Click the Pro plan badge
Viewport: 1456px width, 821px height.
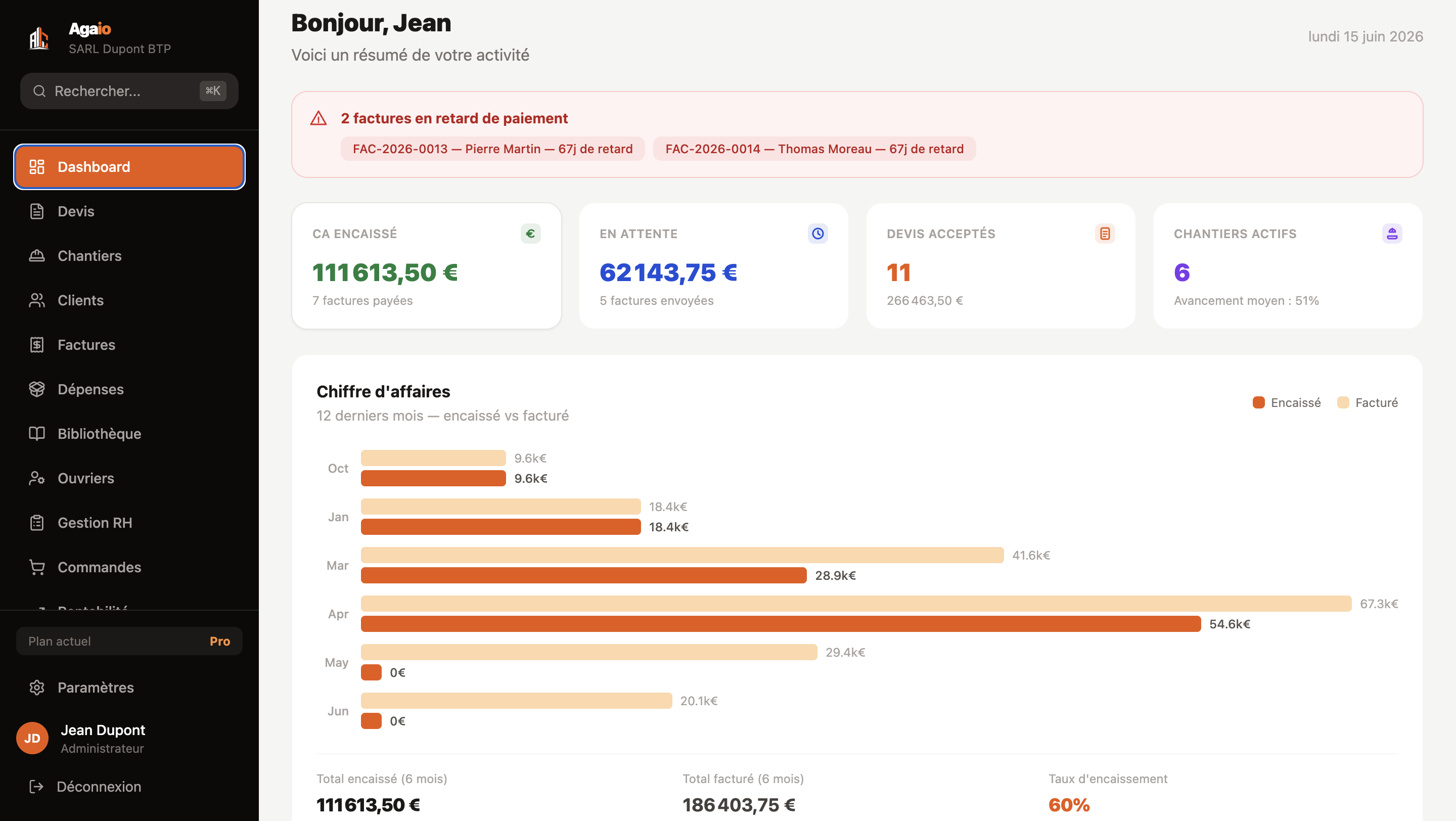[220, 642]
